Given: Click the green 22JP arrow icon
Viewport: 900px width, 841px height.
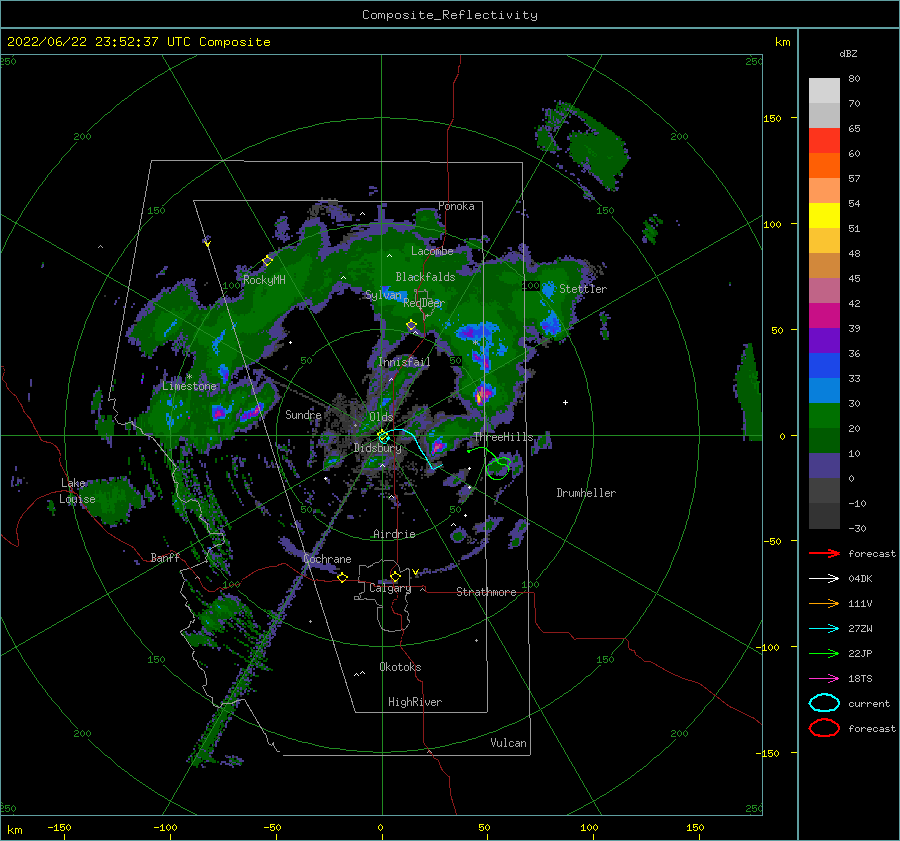Looking at the screenshot, I should [x=824, y=653].
